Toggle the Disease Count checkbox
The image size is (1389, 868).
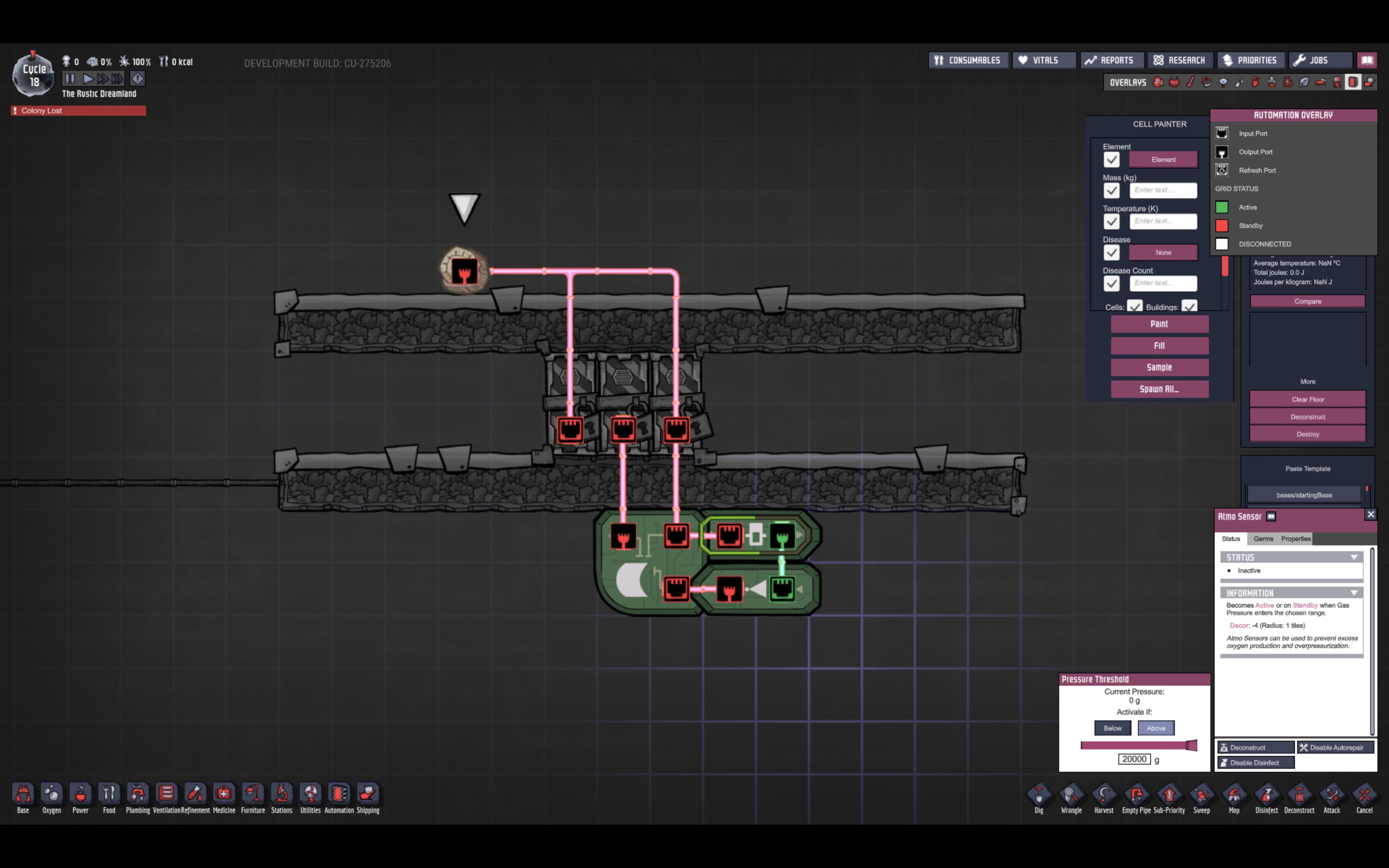[x=1111, y=284]
